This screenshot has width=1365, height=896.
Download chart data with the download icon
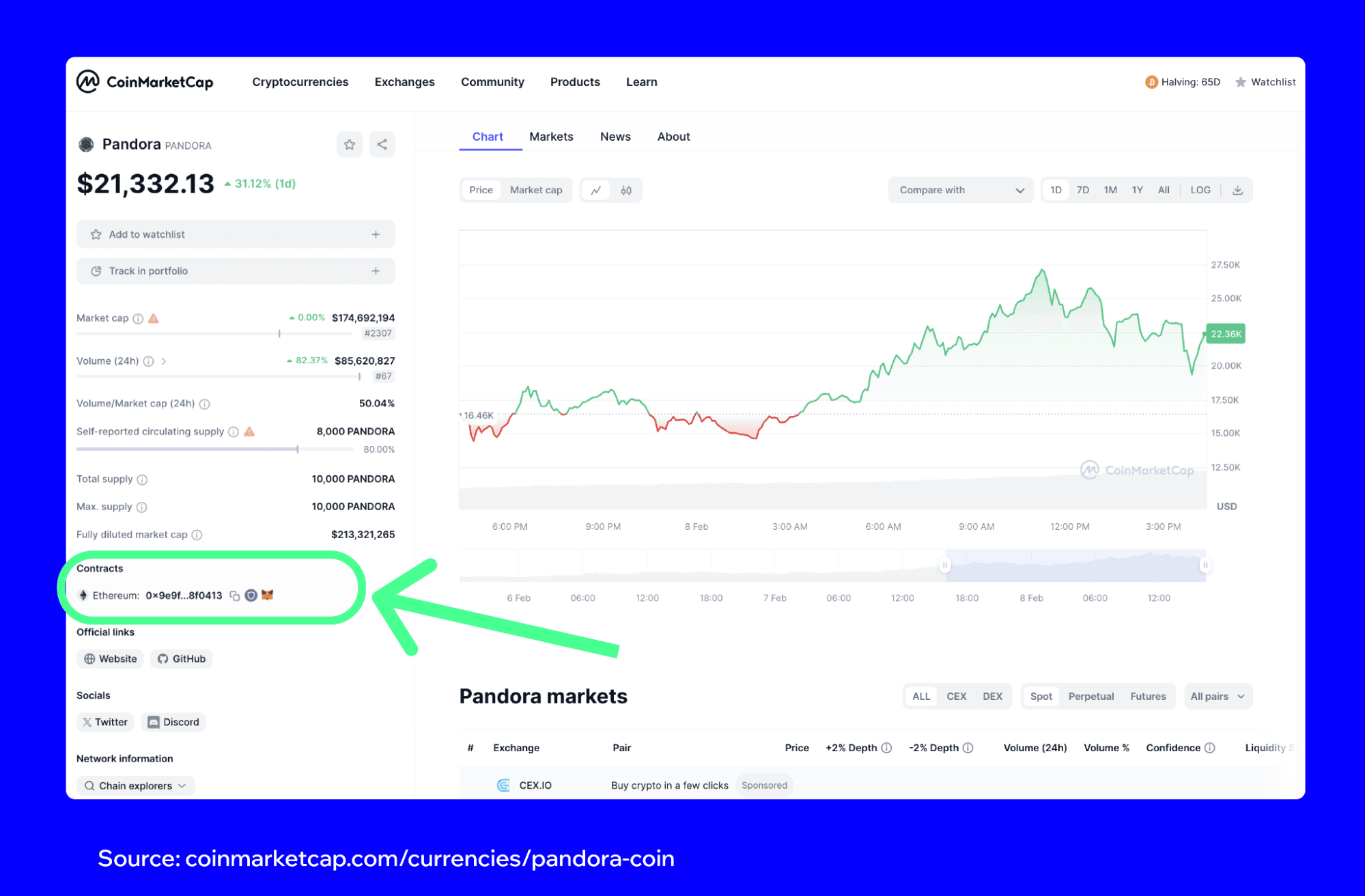point(1237,190)
